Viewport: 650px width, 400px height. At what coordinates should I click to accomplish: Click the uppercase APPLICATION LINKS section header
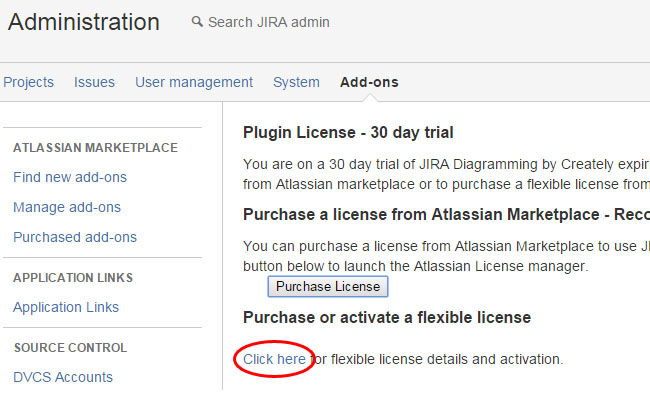(73, 277)
